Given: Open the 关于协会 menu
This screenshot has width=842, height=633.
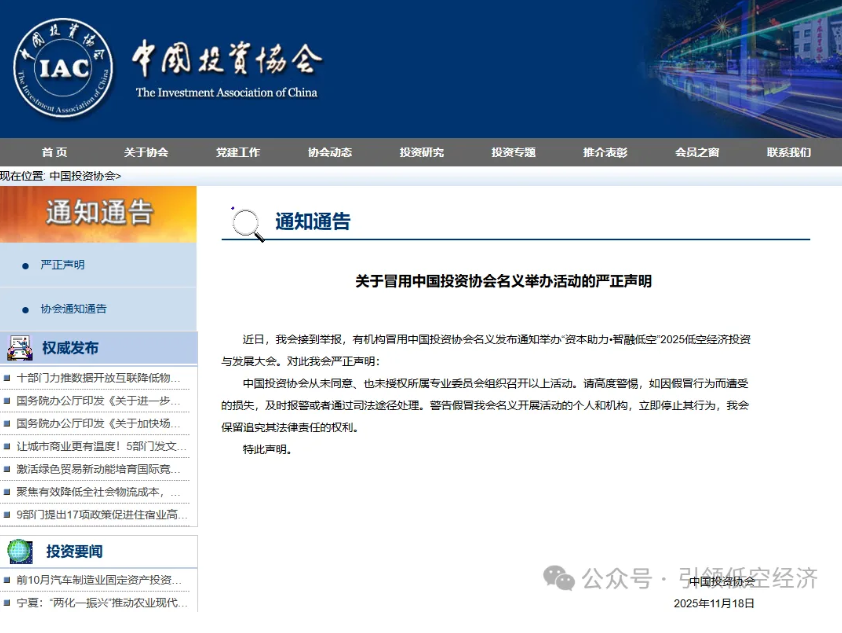Looking at the screenshot, I should click(146, 152).
